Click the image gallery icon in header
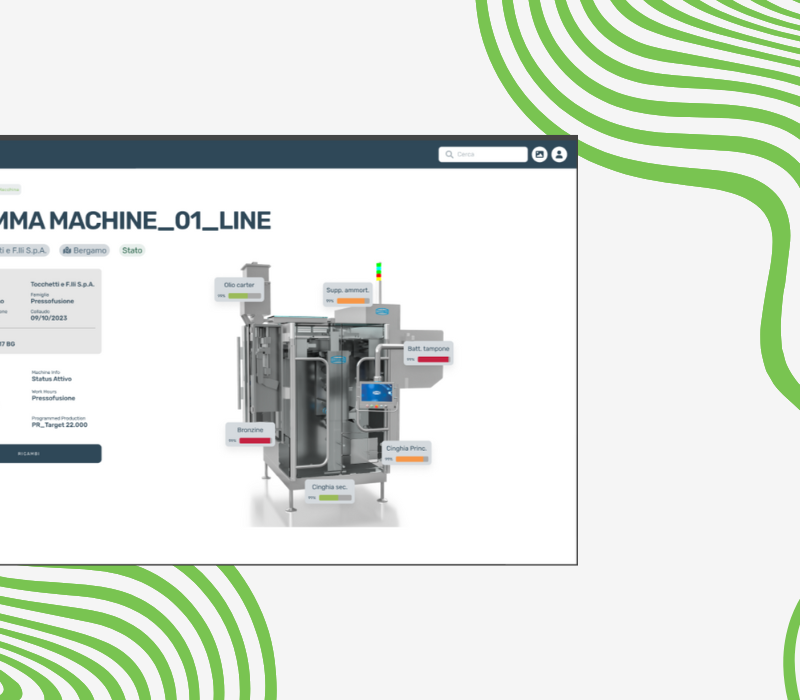Image resolution: width=800 pixels, height=700 pixels. 539,154
